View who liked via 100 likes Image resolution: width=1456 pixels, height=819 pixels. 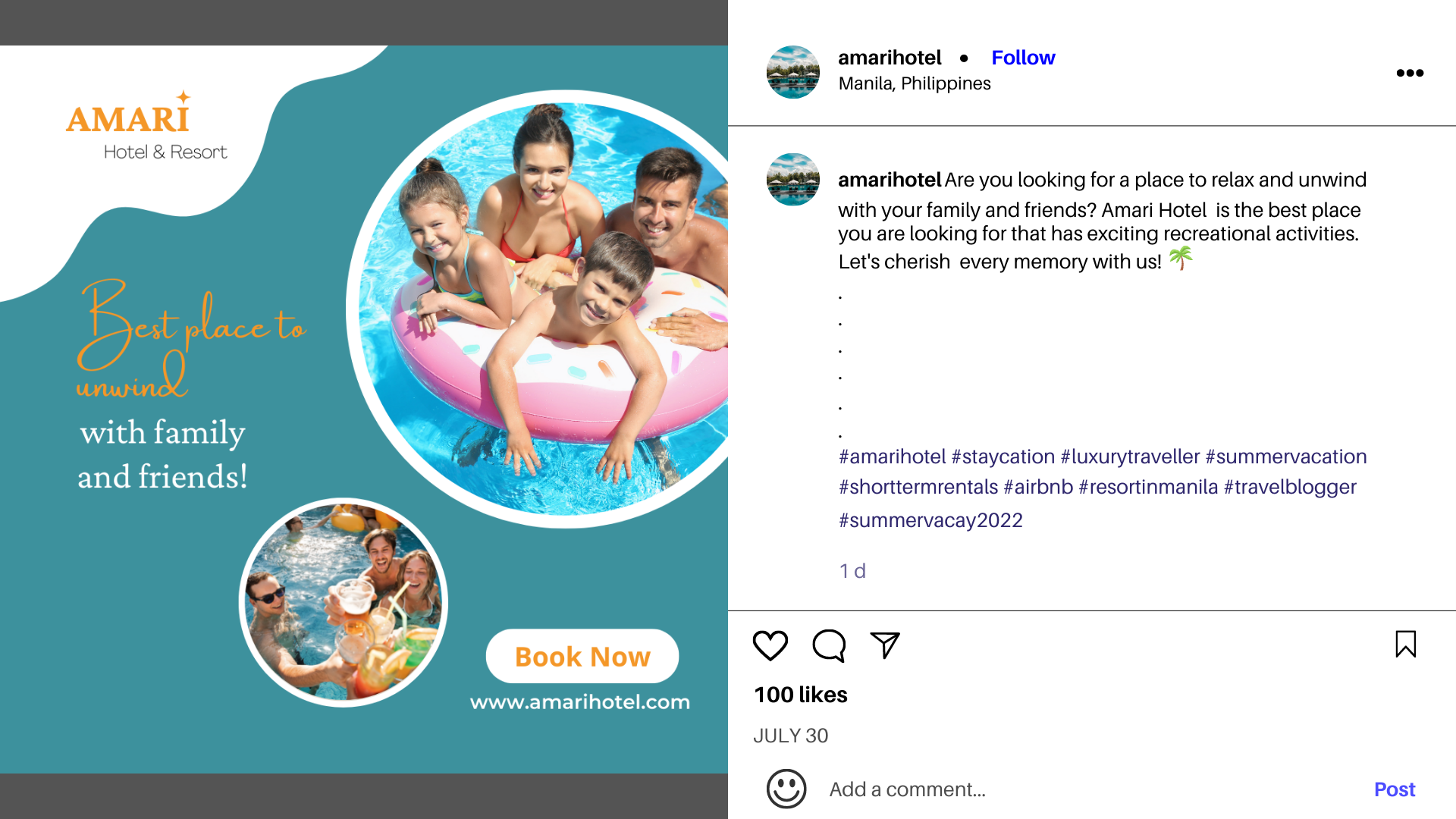[x=801, y=695]
